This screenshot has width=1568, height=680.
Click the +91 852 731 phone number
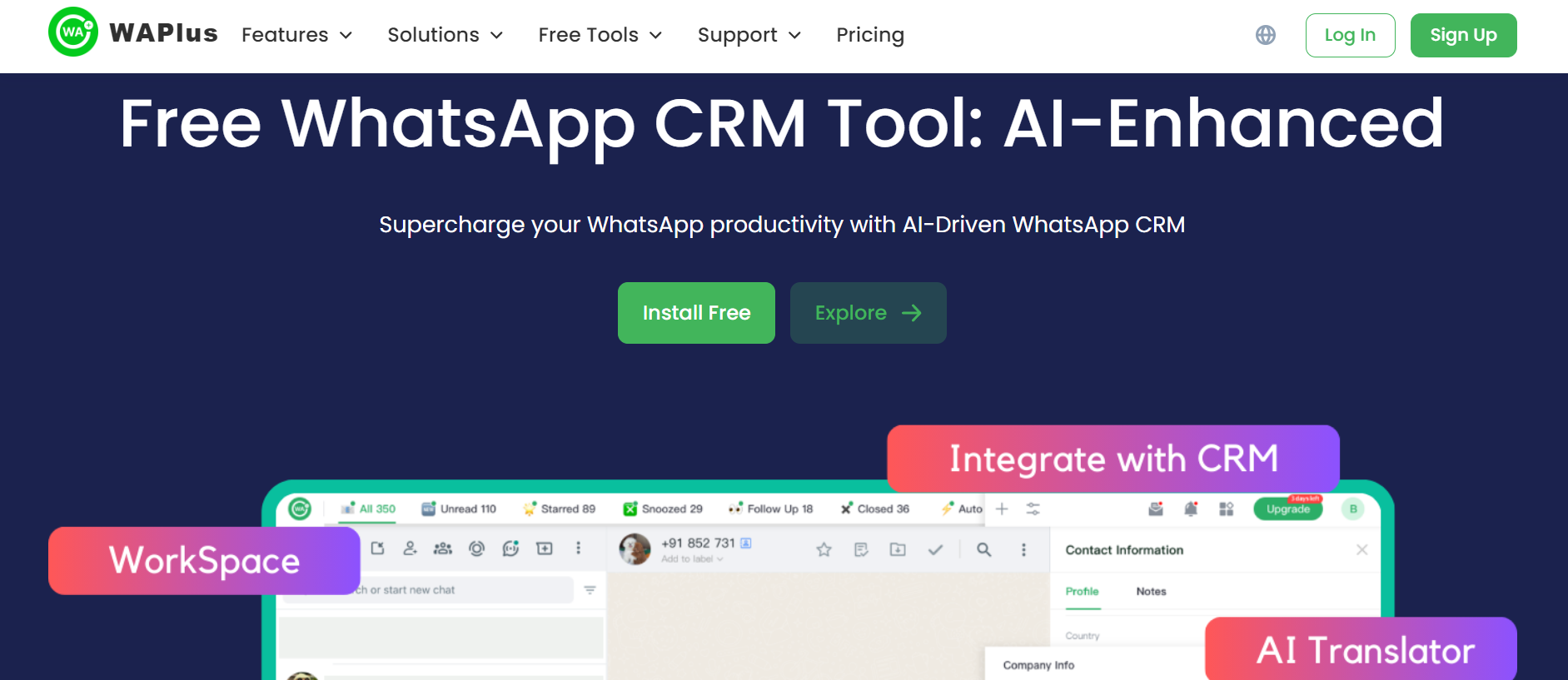698,543
